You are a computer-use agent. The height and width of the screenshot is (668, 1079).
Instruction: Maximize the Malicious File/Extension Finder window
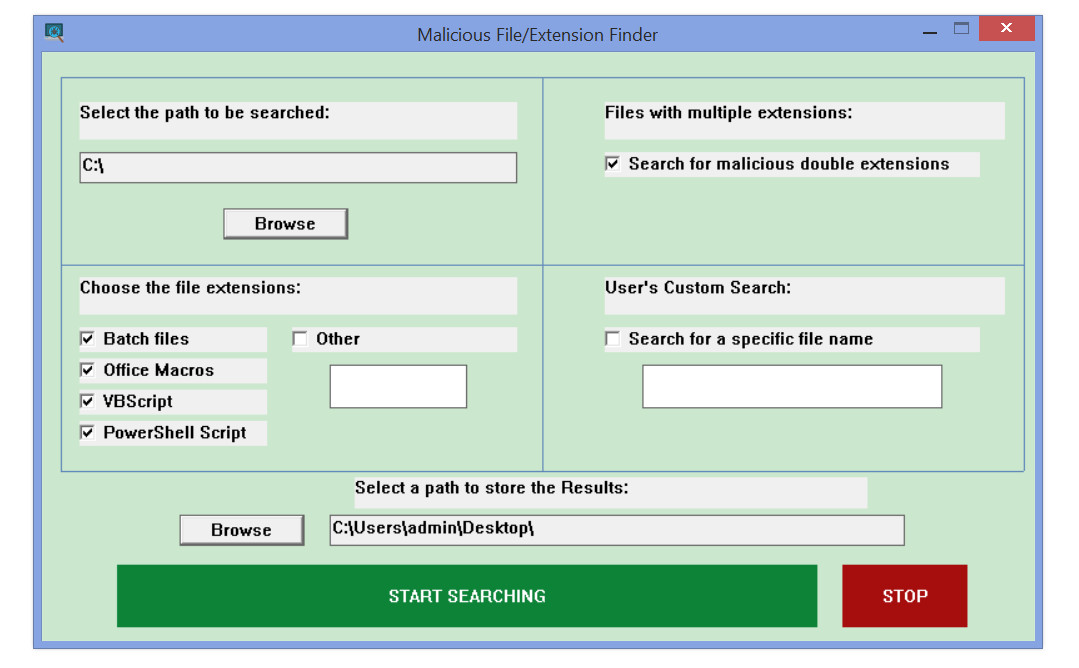(x=961, y=29)
